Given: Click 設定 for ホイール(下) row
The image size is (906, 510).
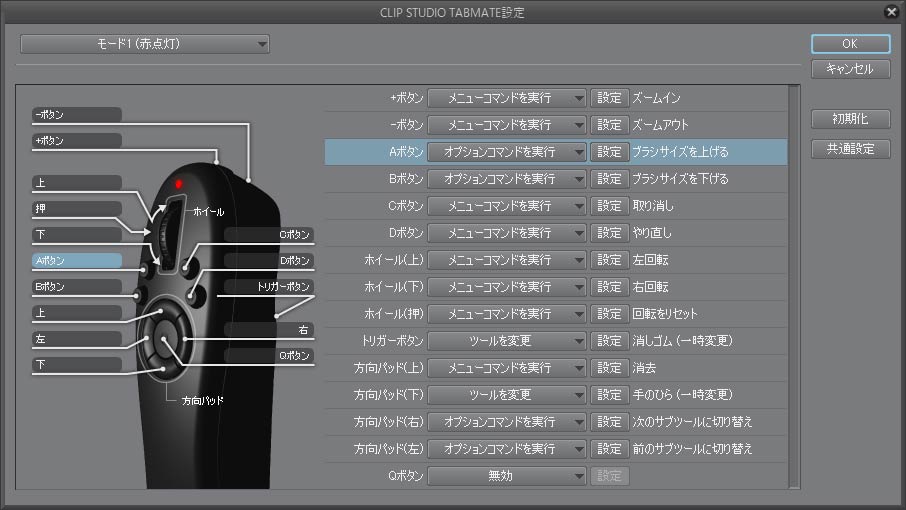Looking at the screenshot, I should [610, 287].
